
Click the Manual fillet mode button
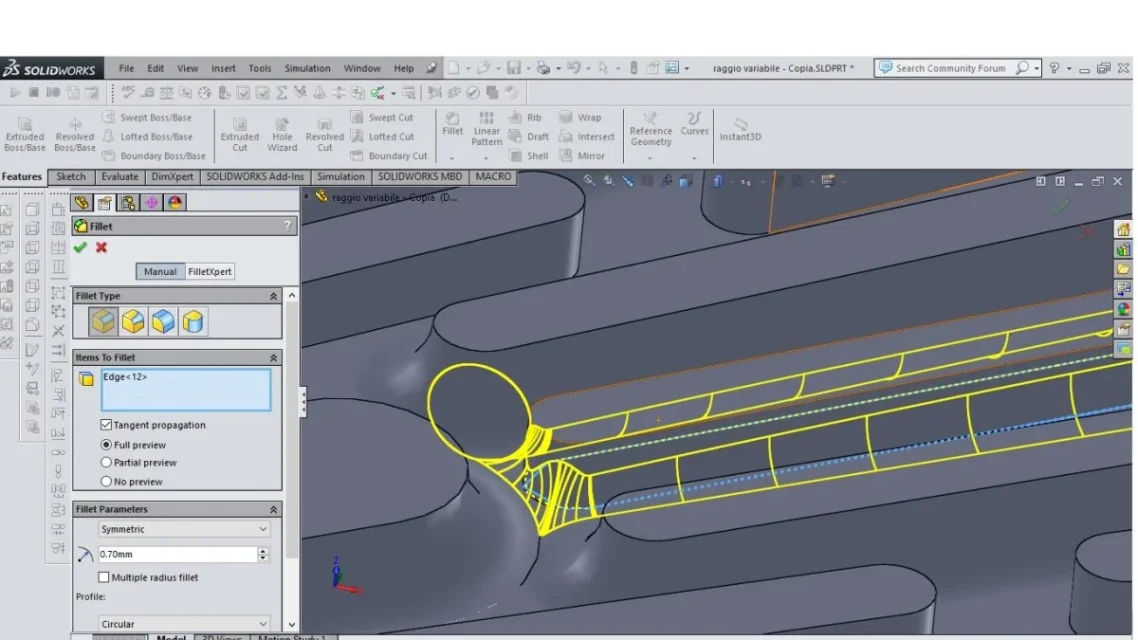(160, 271)
